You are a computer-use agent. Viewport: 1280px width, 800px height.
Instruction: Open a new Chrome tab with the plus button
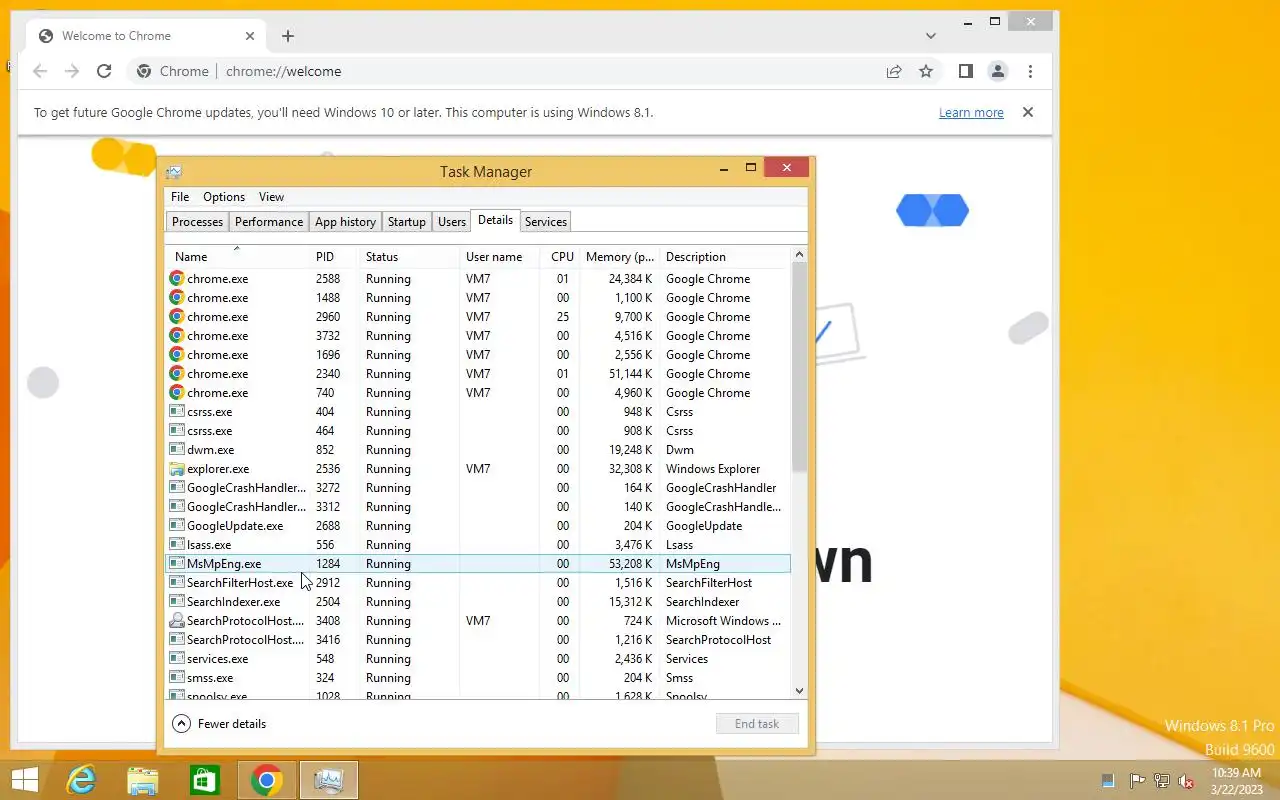pyautogui.click(x=288, y=36)
